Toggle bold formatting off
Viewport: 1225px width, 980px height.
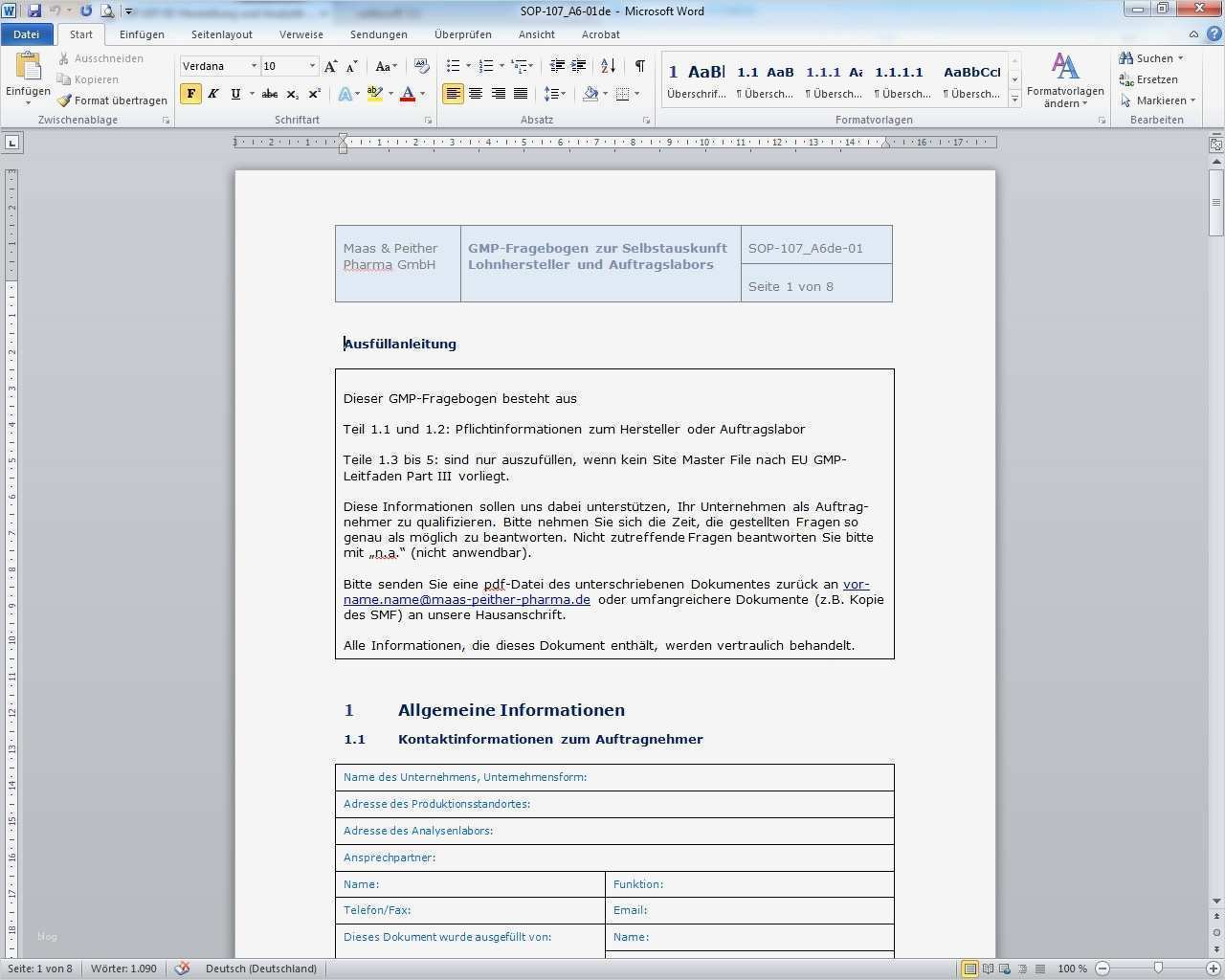pos(191,94)
